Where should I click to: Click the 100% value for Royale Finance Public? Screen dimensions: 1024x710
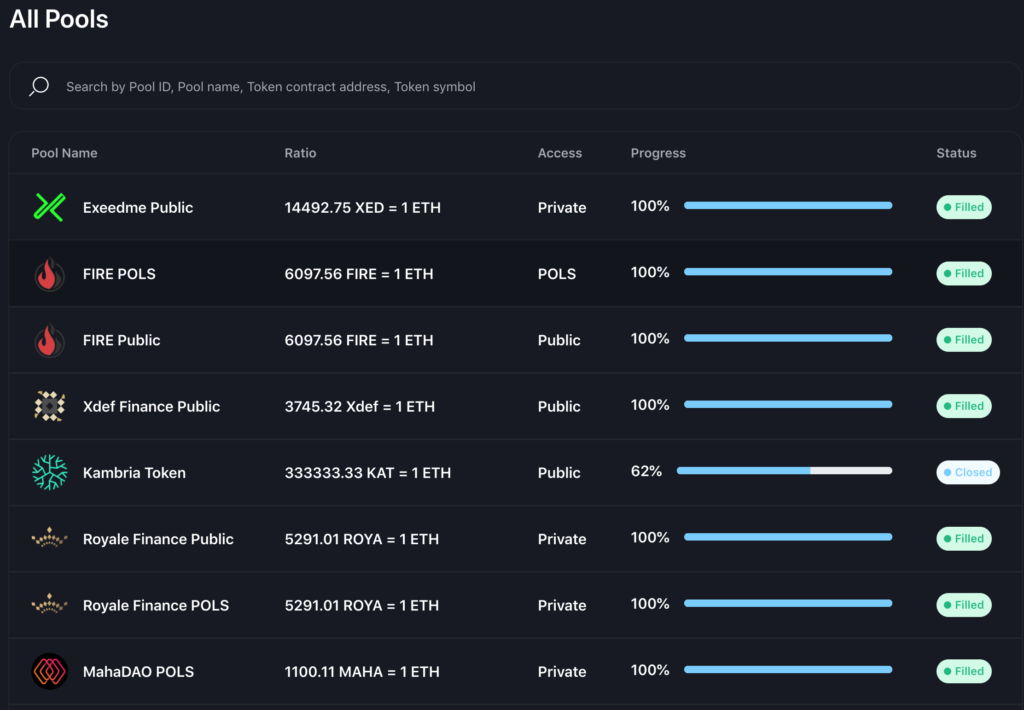click(650, 537)
